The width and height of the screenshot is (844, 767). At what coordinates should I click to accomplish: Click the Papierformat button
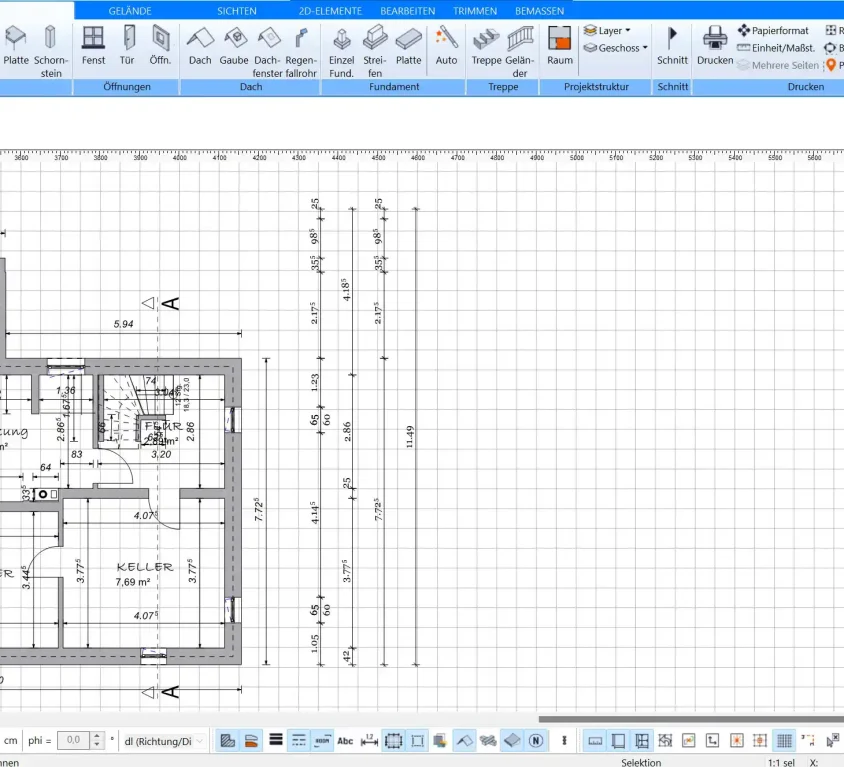[x=773, y=31]
